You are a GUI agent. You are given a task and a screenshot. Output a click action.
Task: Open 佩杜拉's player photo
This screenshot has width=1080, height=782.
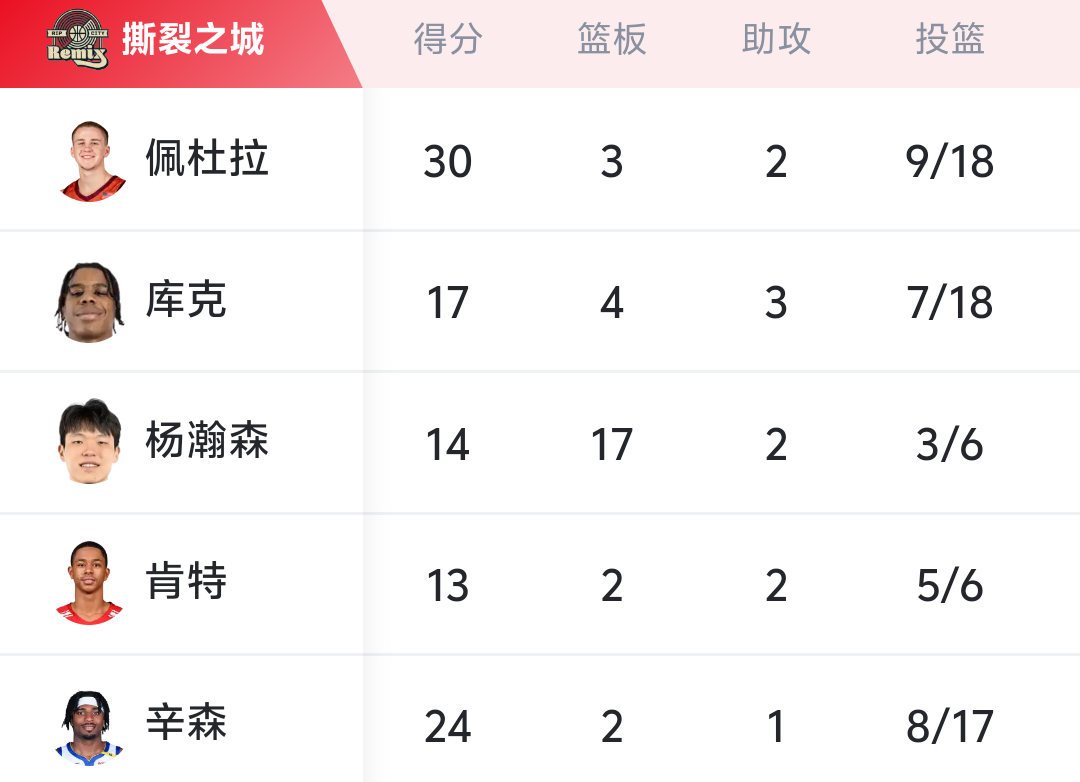[90, 158]
